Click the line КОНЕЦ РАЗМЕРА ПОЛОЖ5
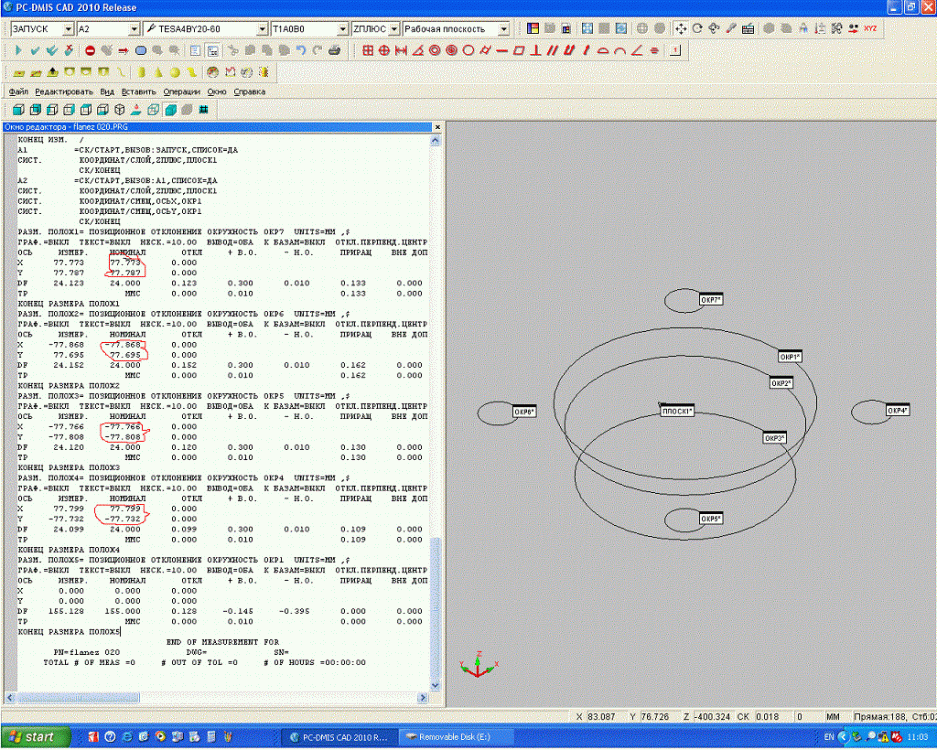The image size is (937, 750). (69, 632)
